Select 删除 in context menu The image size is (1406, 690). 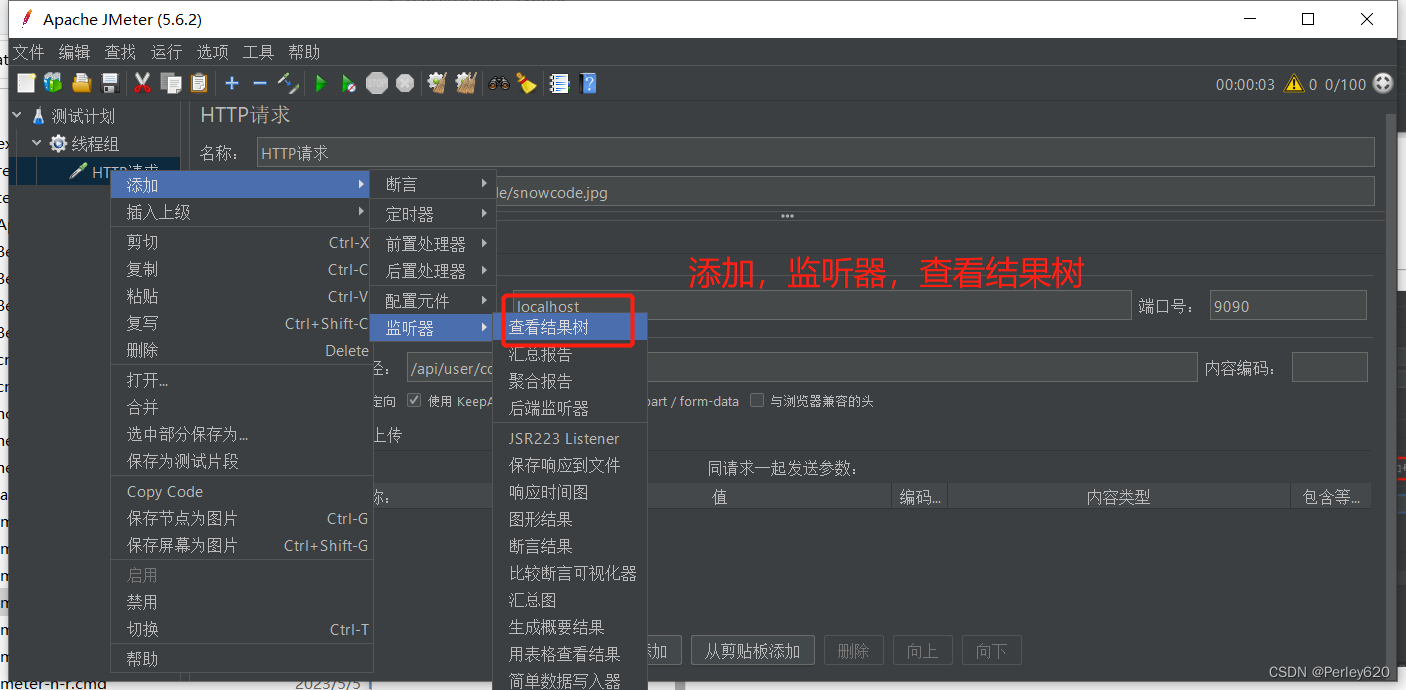(241, 350)
